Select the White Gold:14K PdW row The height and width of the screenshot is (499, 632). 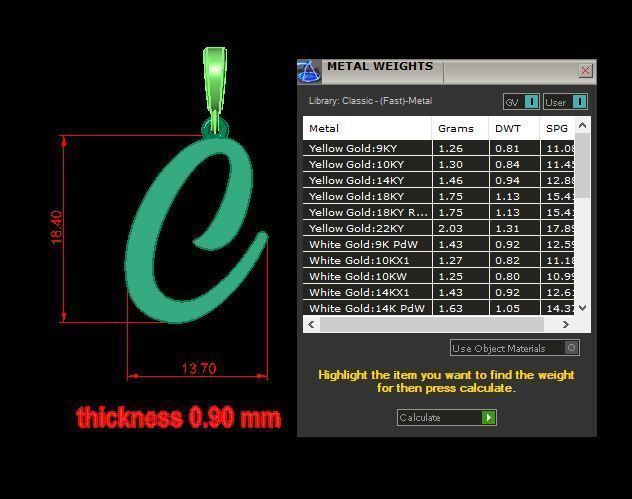tap(439, 308)
